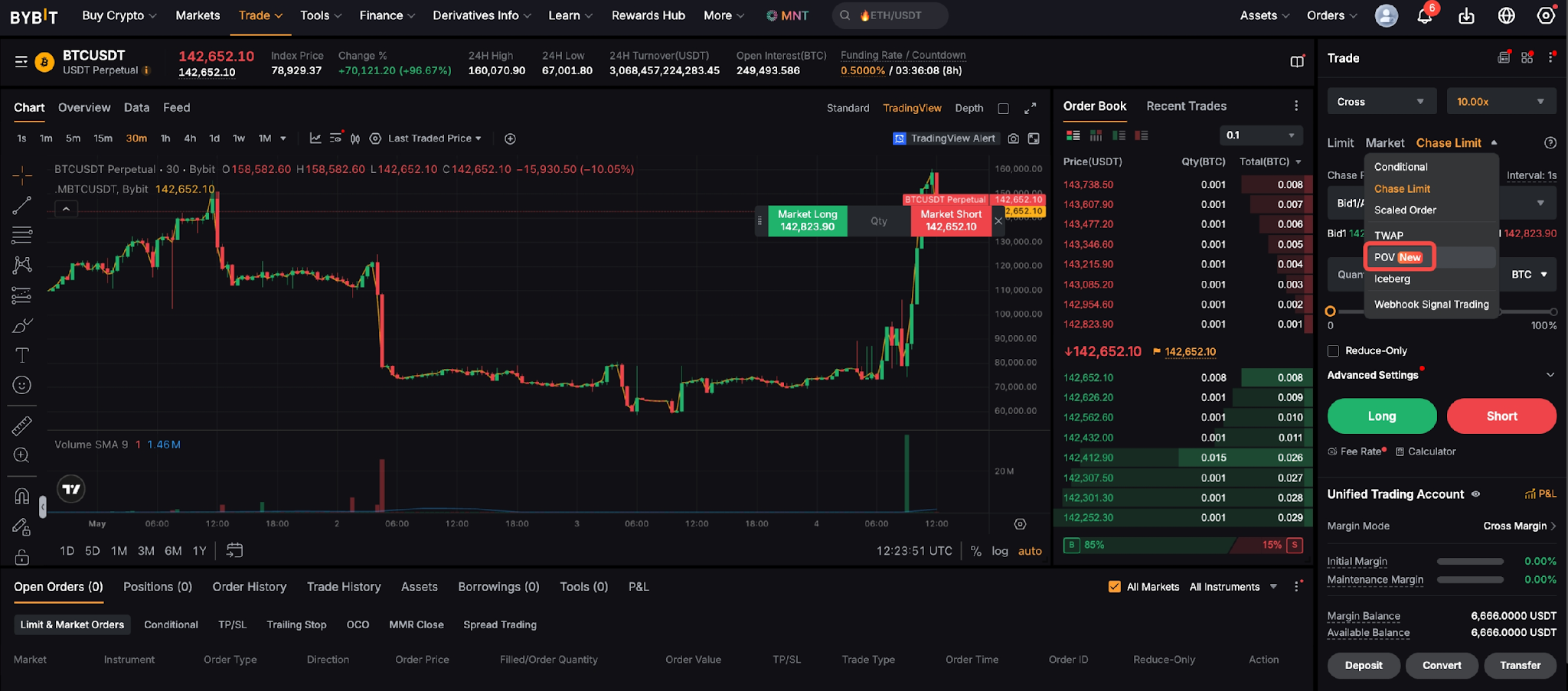Screen dimensions: 1568x691
Task: Show buy and sell order book view
Action: [x=1073, y=135]
